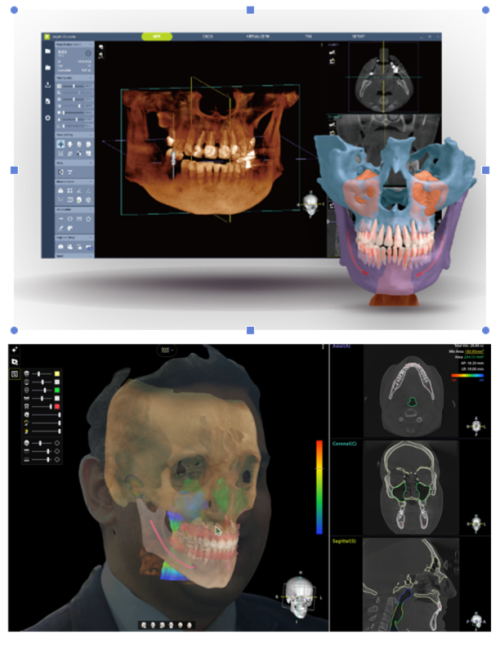Select the ellipse annotation tool in upper panel
Screen dimensions: 500x648
pos(70,219)
